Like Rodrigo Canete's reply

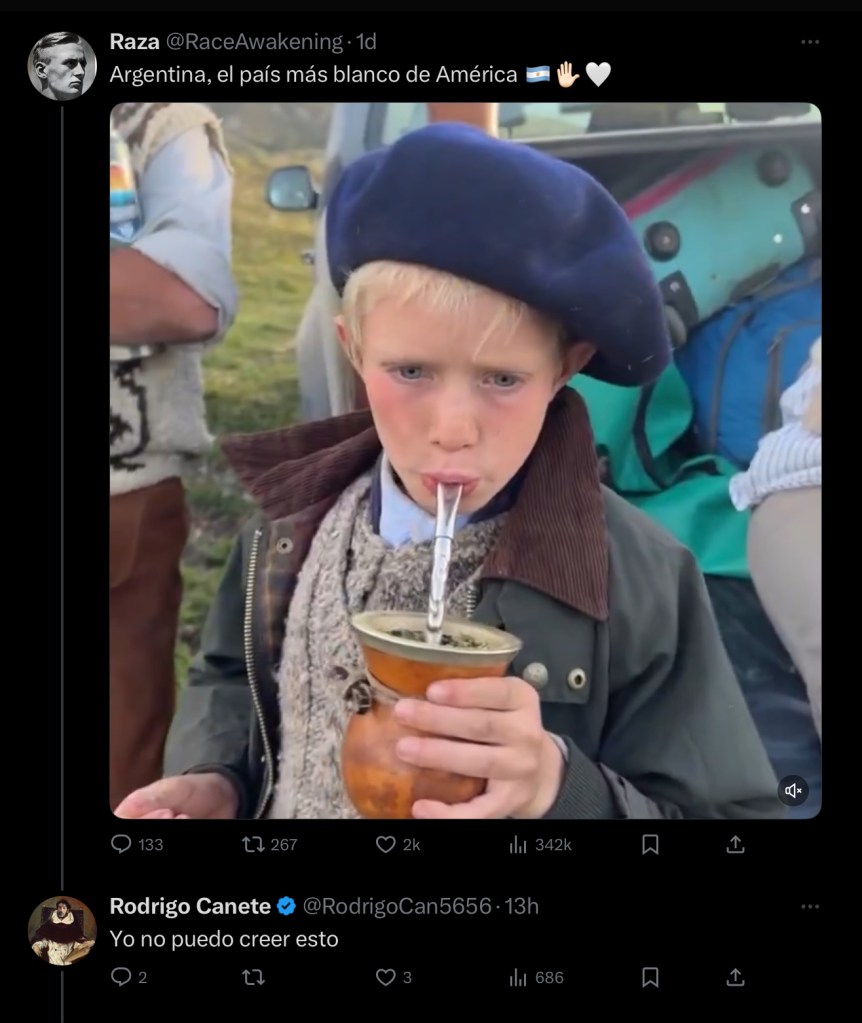386,977
